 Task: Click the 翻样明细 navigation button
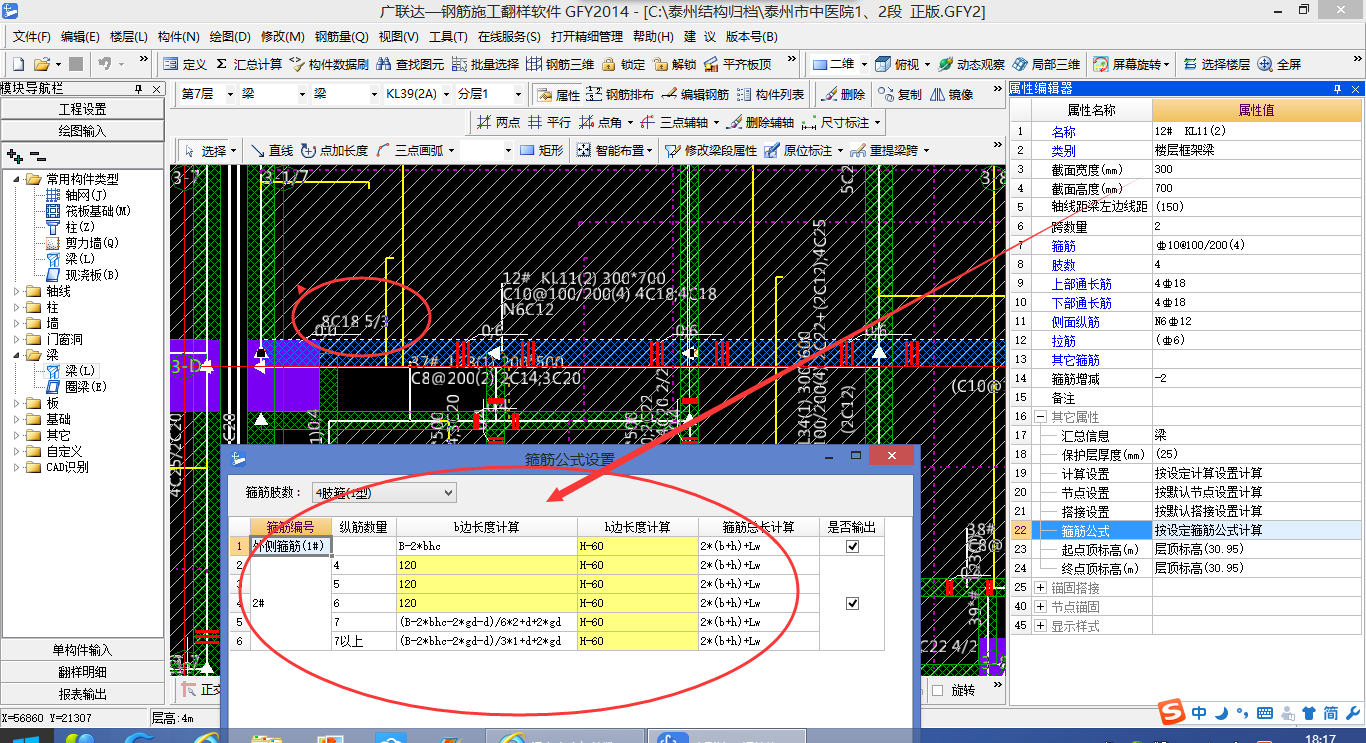pos(82,672)
